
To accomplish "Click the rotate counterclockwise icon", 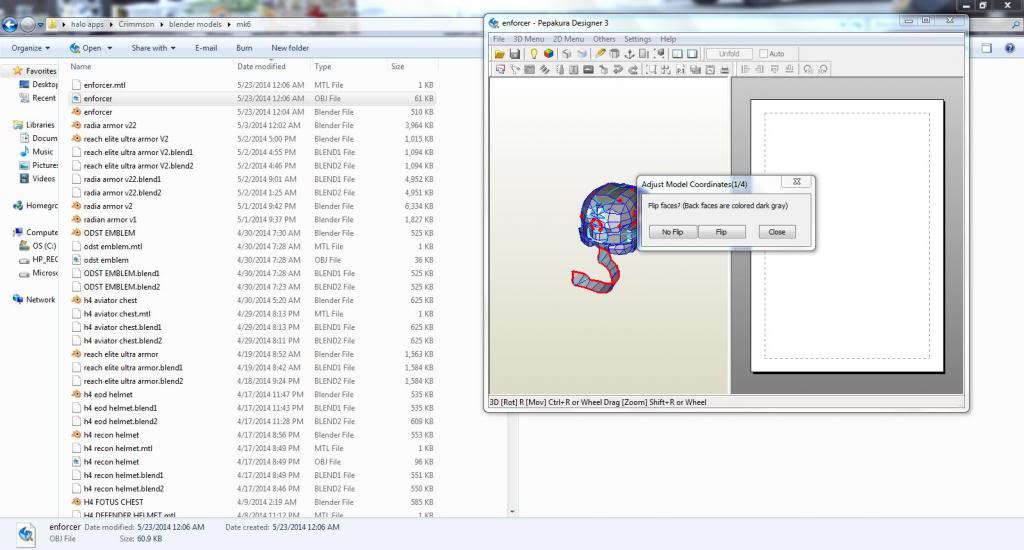I will (x=808, y=69).
